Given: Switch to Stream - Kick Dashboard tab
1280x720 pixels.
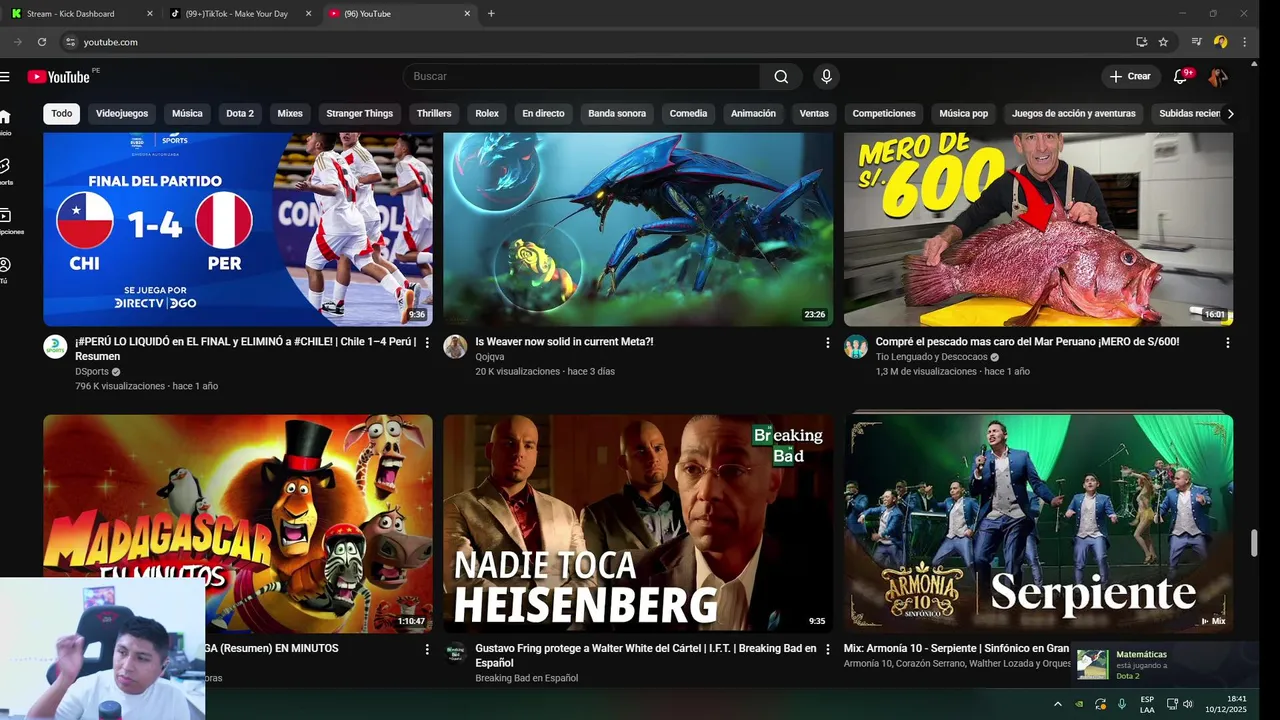Looking at the screenshot, I should [80, 14].
